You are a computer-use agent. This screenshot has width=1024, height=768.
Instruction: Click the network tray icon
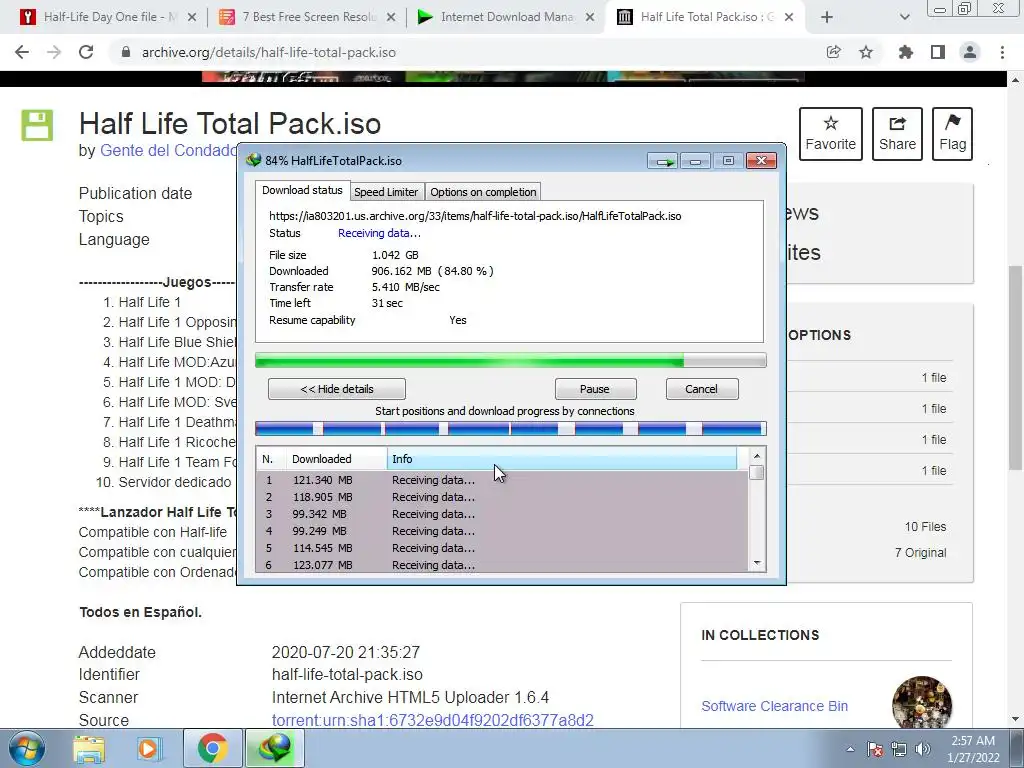(899, 749)
